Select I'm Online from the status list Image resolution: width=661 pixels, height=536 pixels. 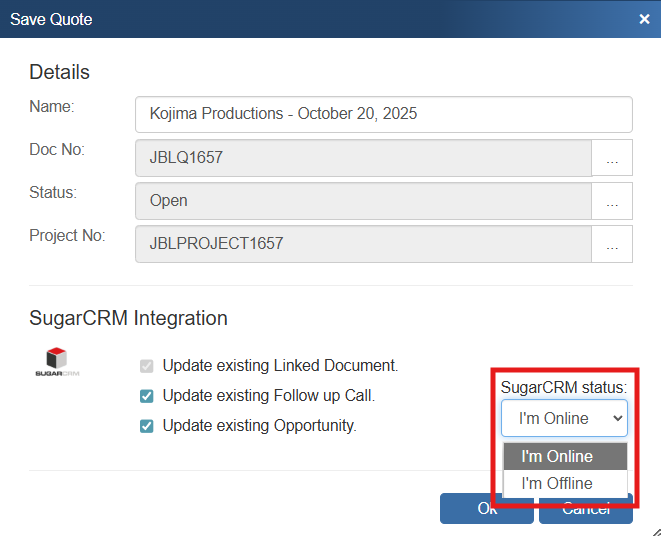pos(564,457)
